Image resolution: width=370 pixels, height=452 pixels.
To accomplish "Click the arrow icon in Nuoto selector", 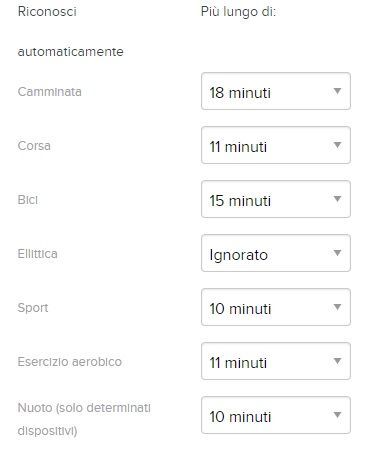I will coord(337,415).
